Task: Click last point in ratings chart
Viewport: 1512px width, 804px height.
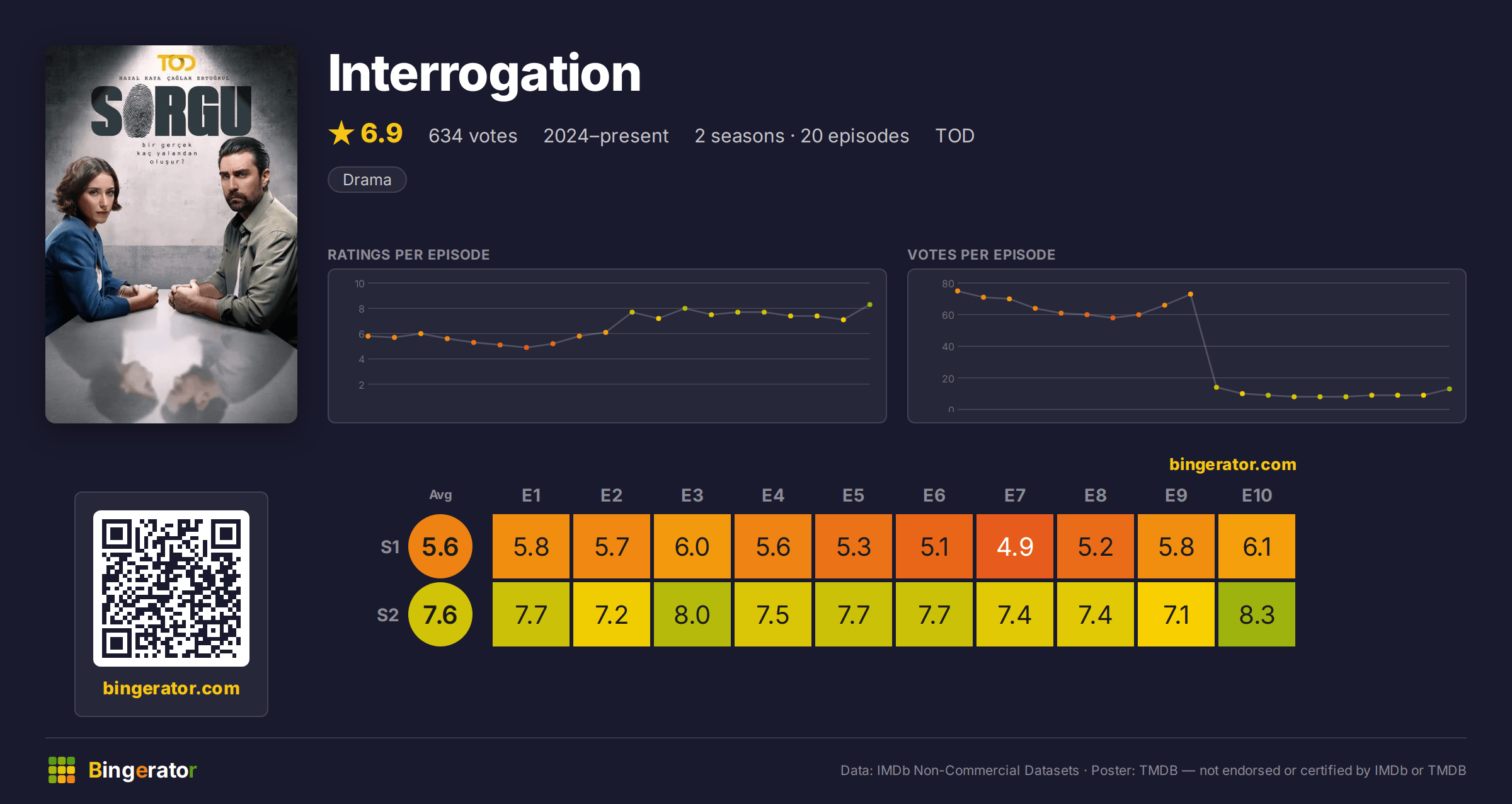Action: (x=870, y=305)
